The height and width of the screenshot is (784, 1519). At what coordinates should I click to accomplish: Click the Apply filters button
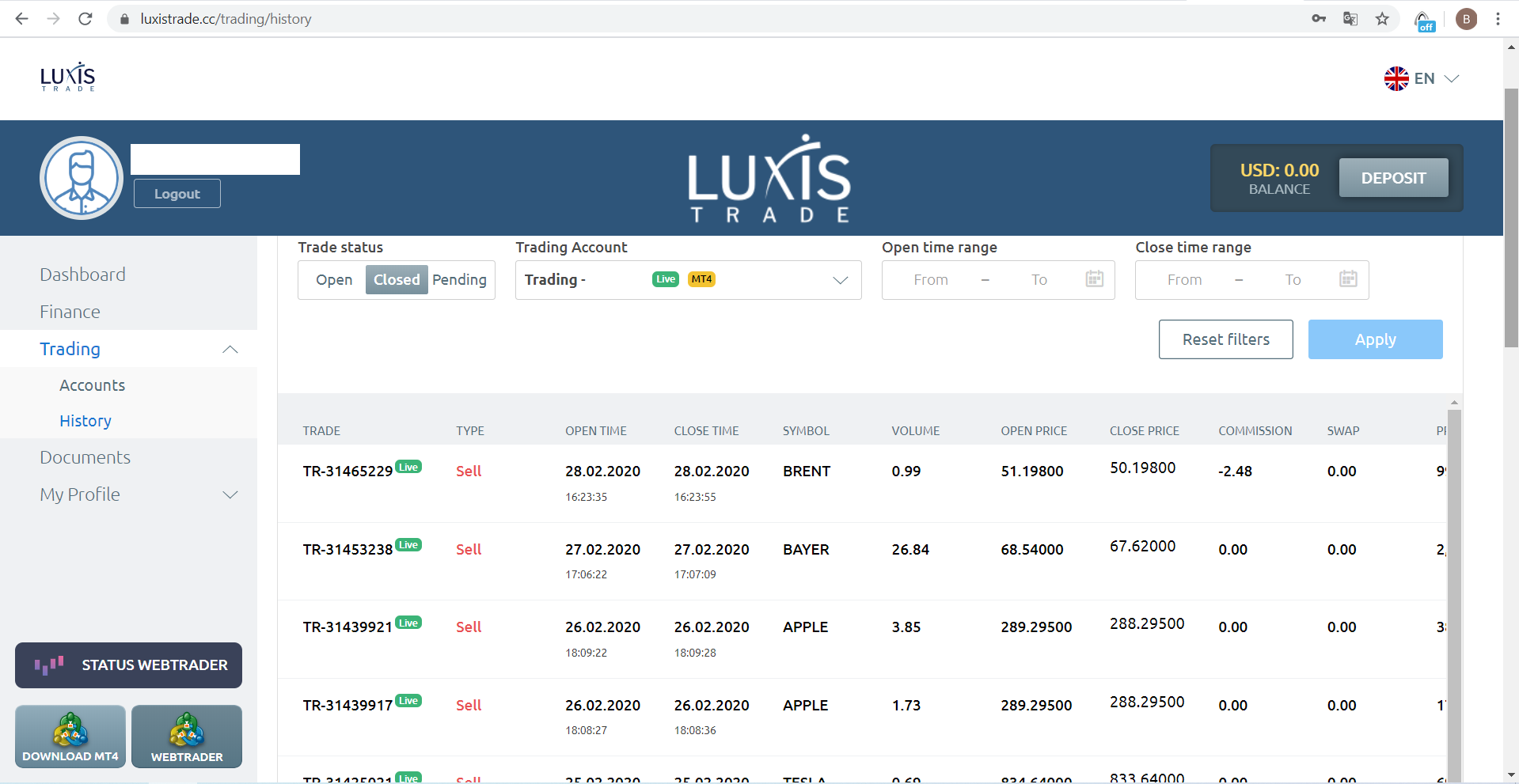coord(1376,339)
